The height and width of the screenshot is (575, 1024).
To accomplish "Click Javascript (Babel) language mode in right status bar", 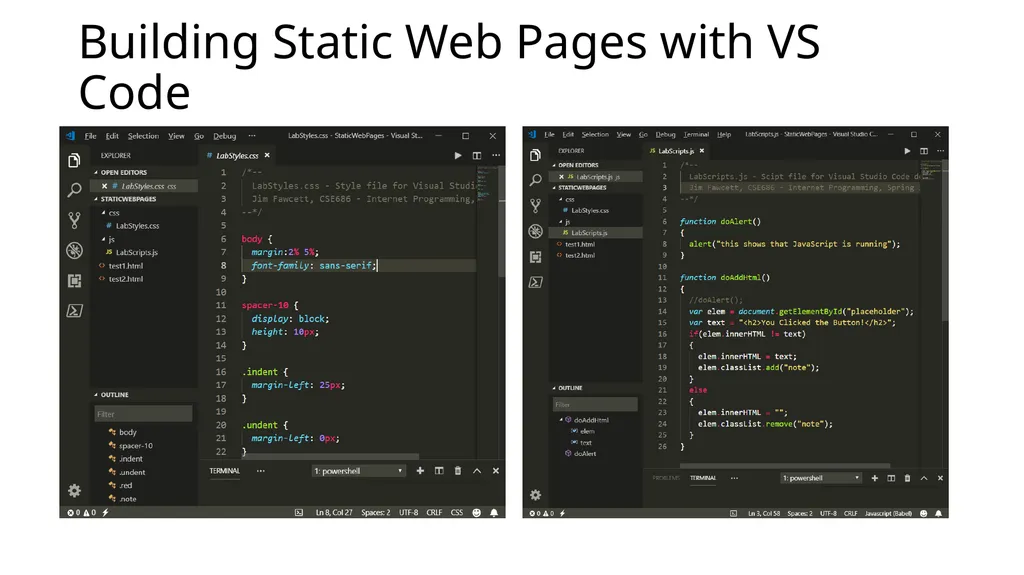I will click(x=888, y=514).
